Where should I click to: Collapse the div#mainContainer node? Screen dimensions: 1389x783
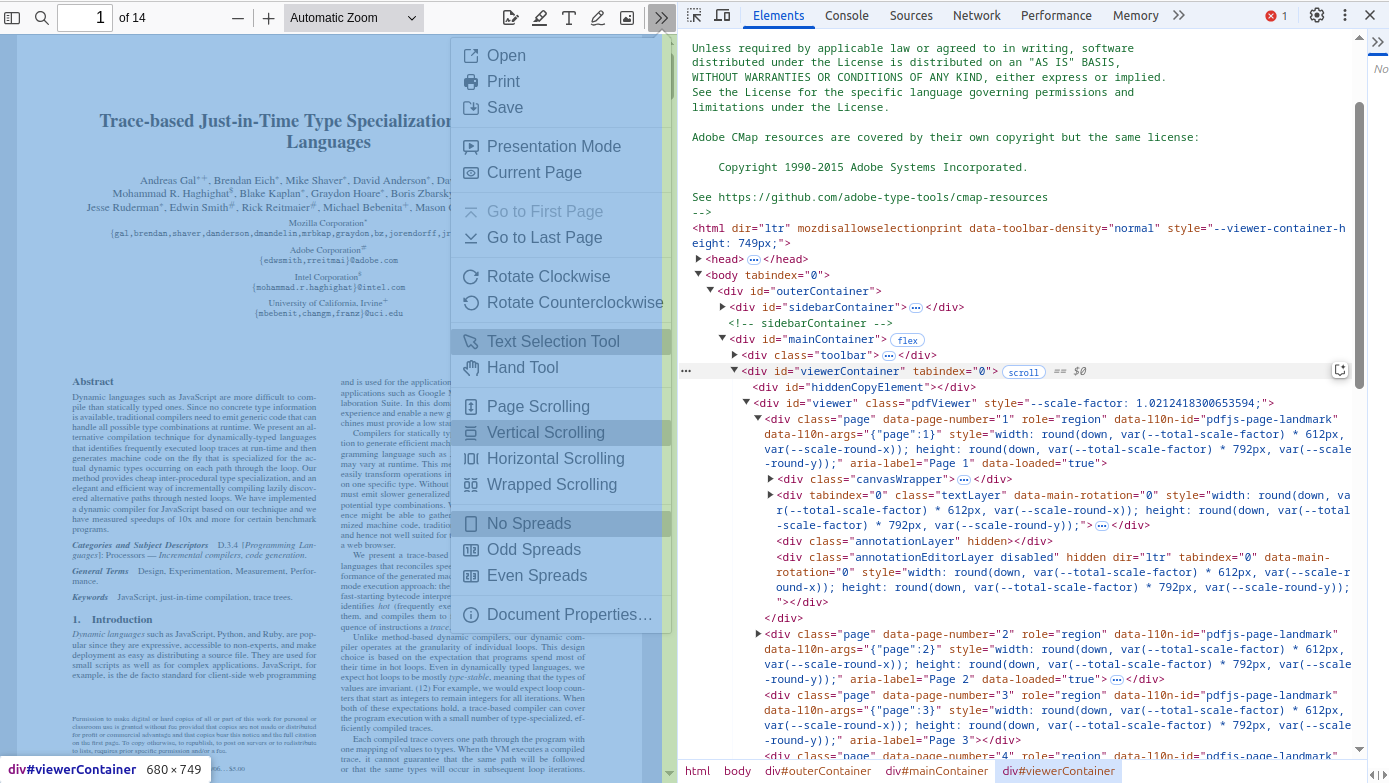click(723, 339)
